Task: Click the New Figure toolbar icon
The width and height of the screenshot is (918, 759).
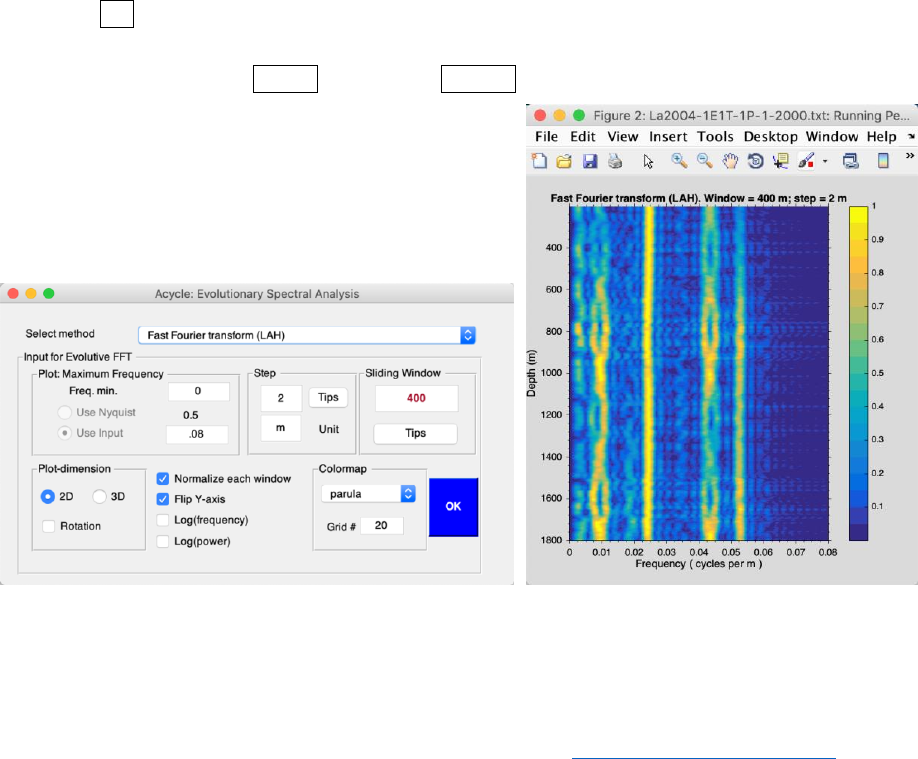Action: tap(540, 160)
